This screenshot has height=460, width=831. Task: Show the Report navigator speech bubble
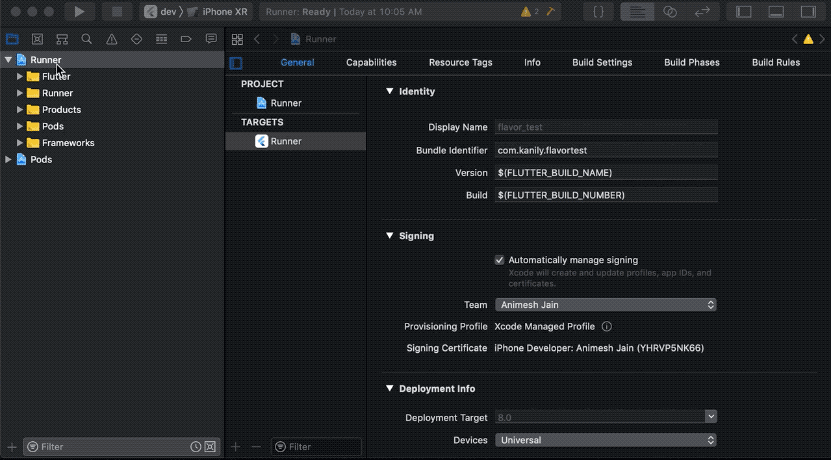click(x=211, y=39)
